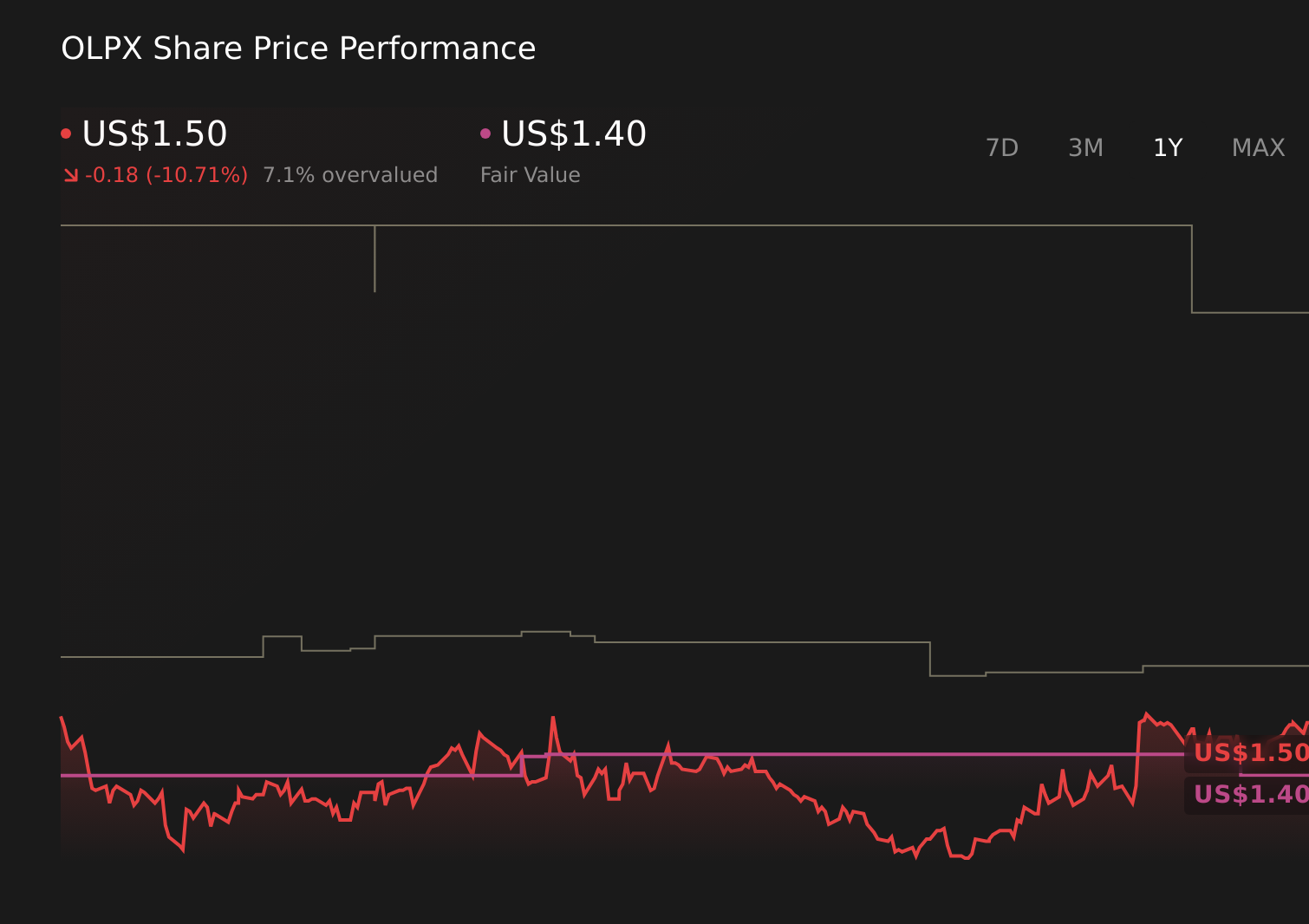
Task: Switch to the 7D time range tab
Action: (x=1002, y=147)
